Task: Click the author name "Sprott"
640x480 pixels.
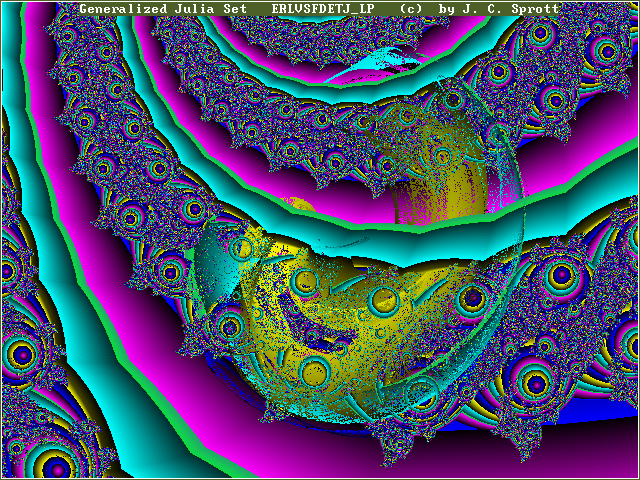Action: [535, 9]
